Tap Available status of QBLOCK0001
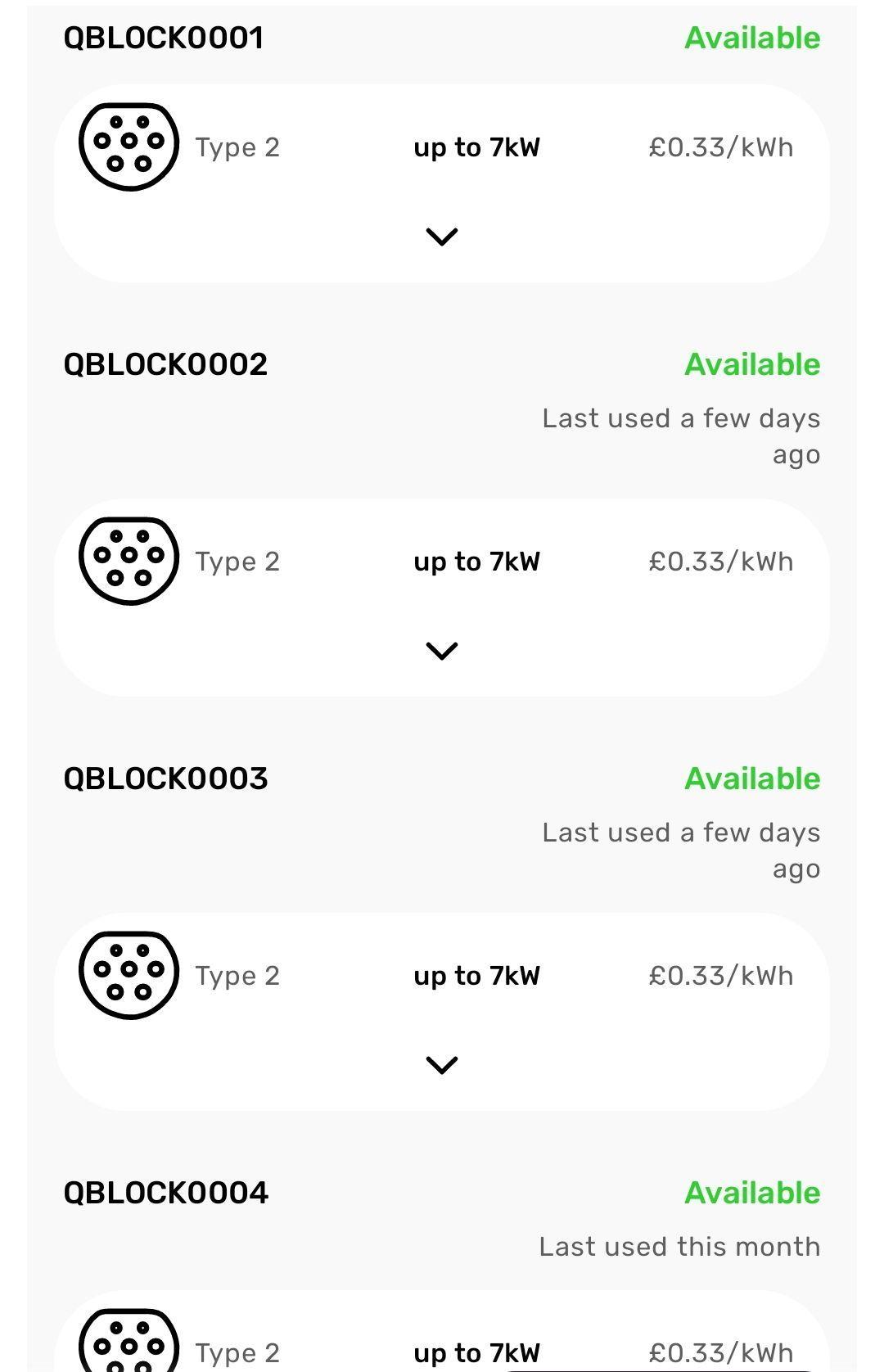Viewport: 884px width, 1372px height. pos(752,38)
